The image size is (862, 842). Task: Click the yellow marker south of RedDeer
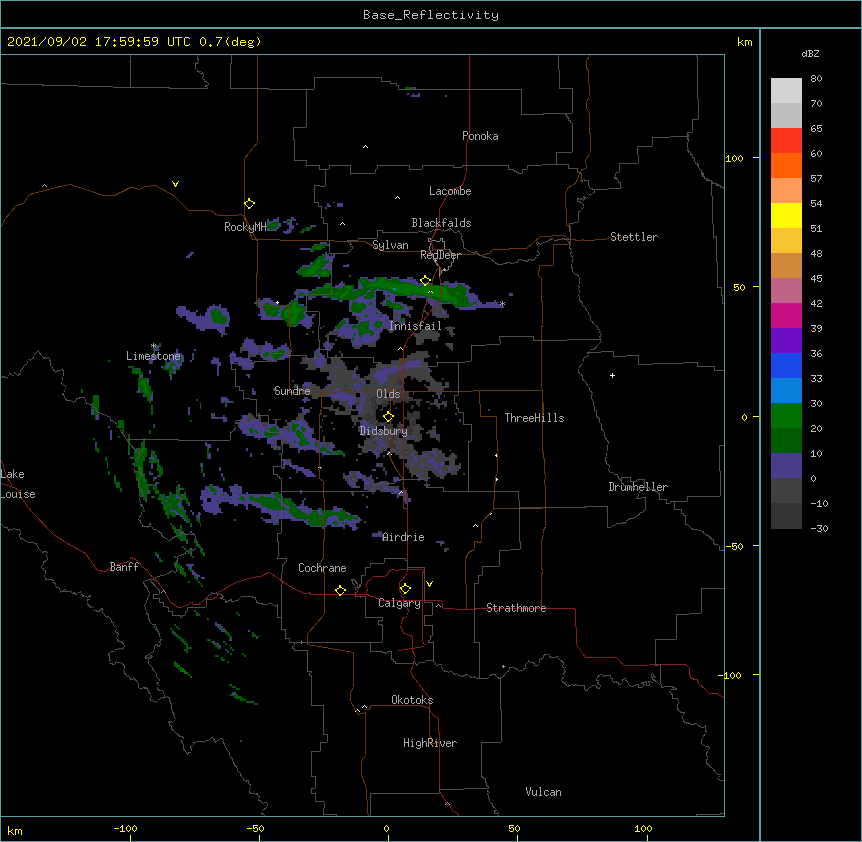tap(425, 281)
